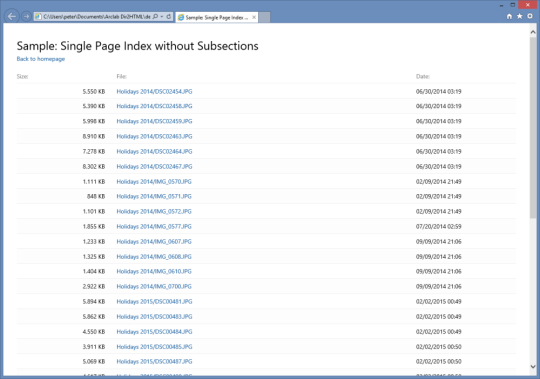Image resolution: width=540 pixels, height=379 pixels.
Task: Open Holidays 2015/DSC00484.JPG link
Action: 154,331
